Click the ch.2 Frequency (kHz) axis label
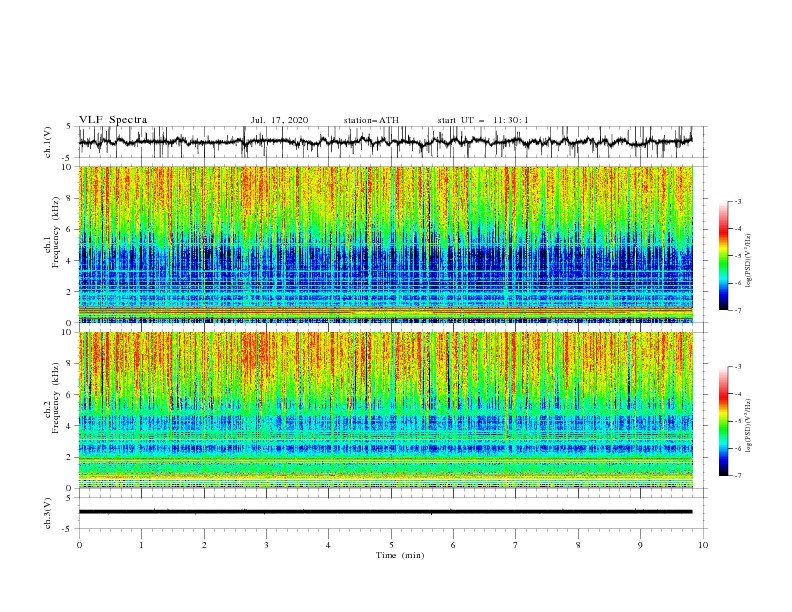Viewport: 792px width, 612px height. 52,397
